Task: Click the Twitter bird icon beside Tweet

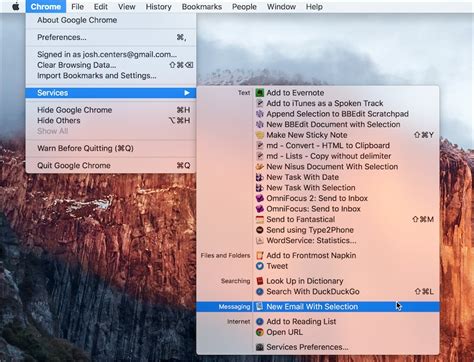Action: [260, 266]
